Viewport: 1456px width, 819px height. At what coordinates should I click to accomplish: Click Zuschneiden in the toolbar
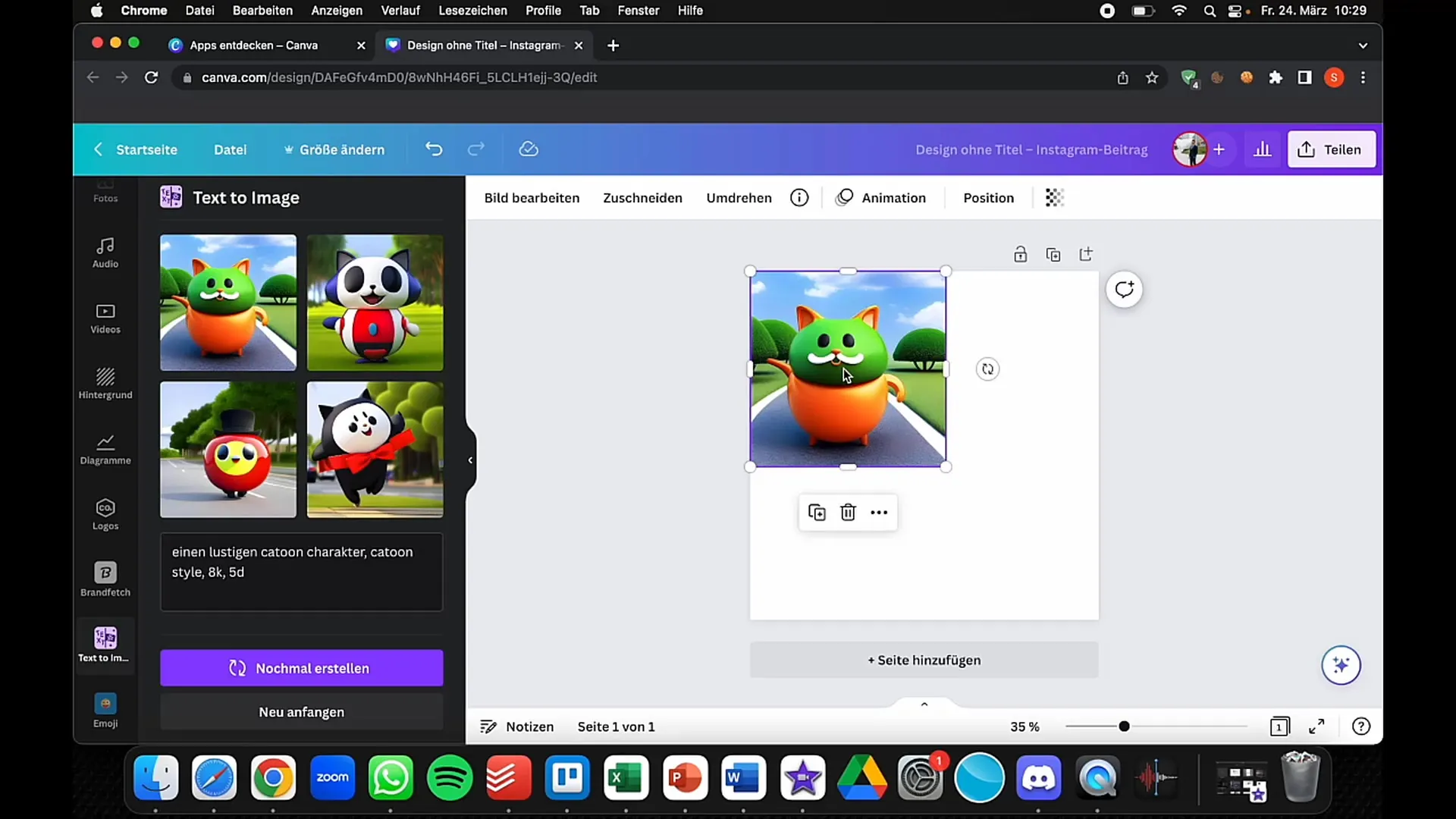click(642, 198)
